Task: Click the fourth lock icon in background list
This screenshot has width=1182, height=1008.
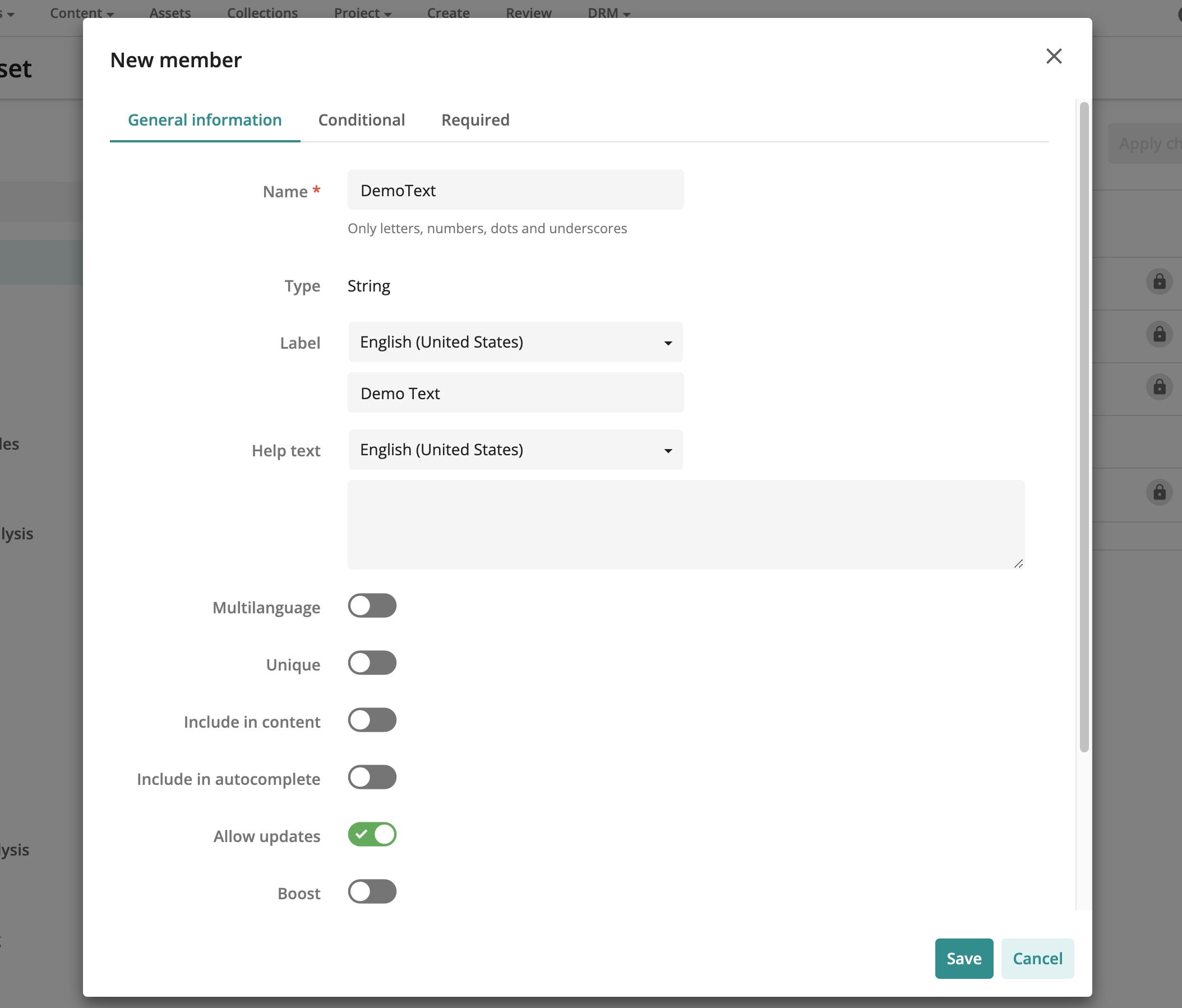Action: tap(1159, 492)
